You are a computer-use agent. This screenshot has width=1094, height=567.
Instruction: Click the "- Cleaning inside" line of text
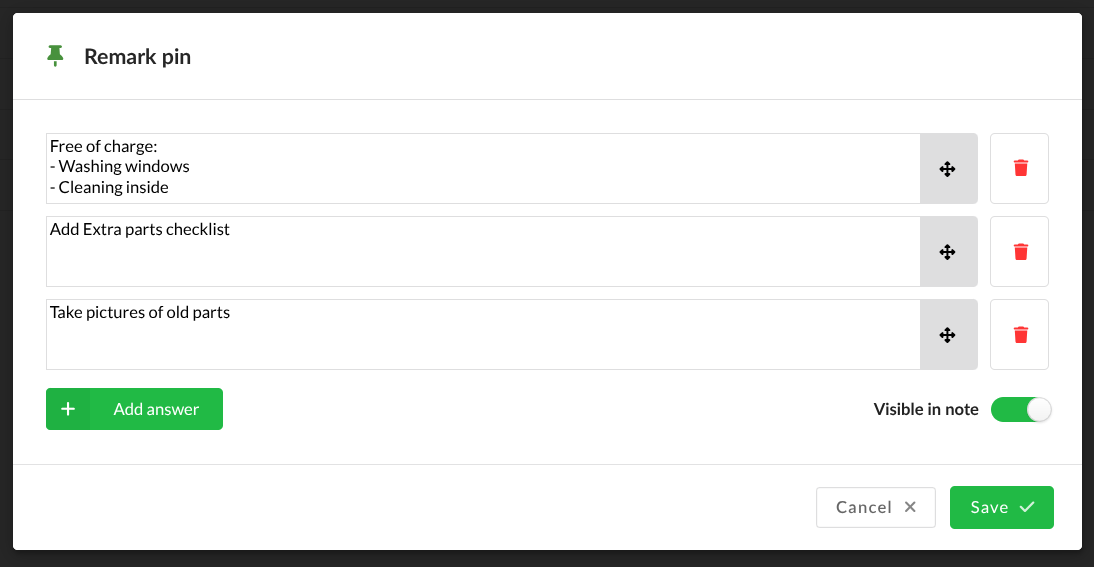tap(113, 187)
